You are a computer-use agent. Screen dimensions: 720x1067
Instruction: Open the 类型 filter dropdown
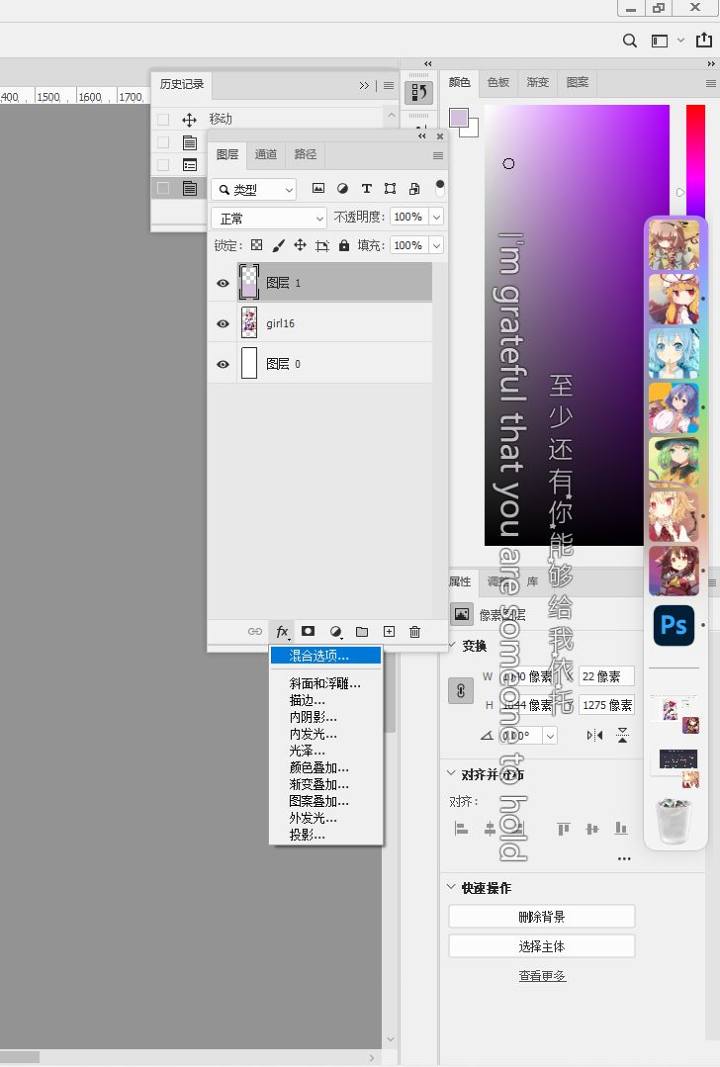pos(254,190)
